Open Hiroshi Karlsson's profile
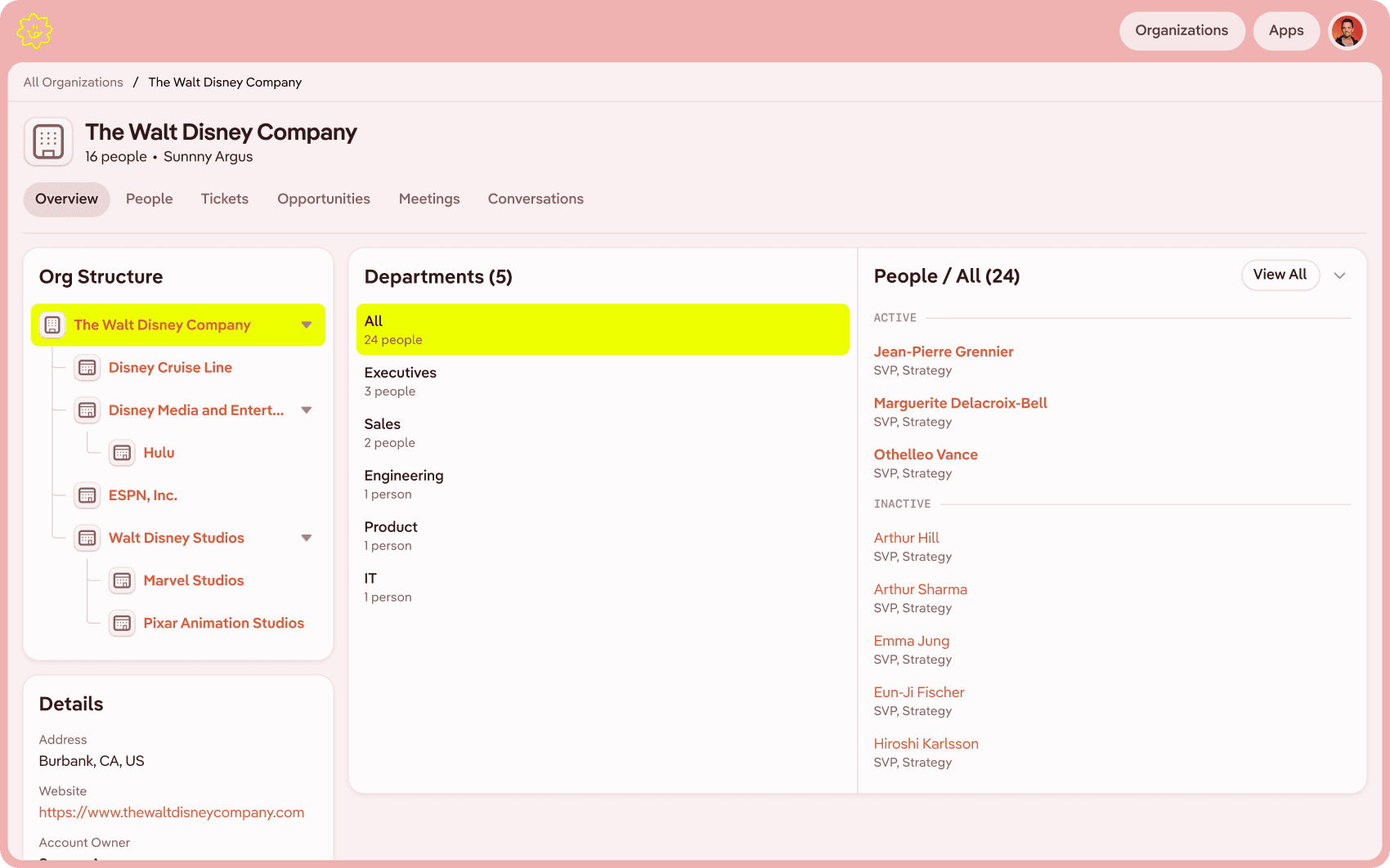The image size is (1390, 868). coord(926,744)
